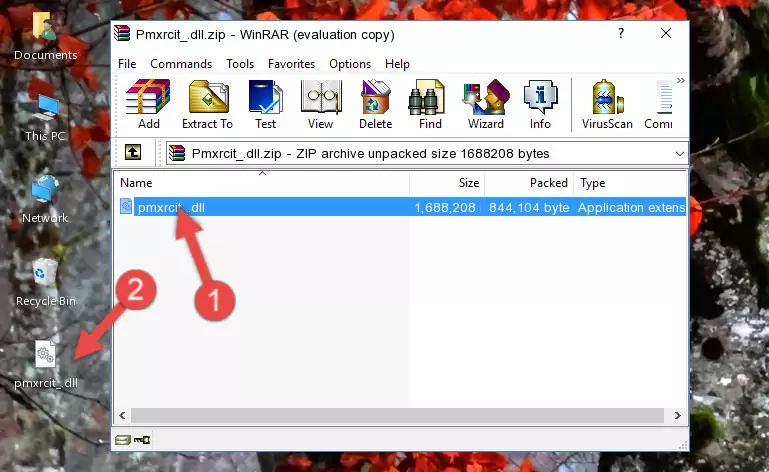Click the key password icon in status bar
This screenshot has height=472, width=769.
(x=142, y=440)
